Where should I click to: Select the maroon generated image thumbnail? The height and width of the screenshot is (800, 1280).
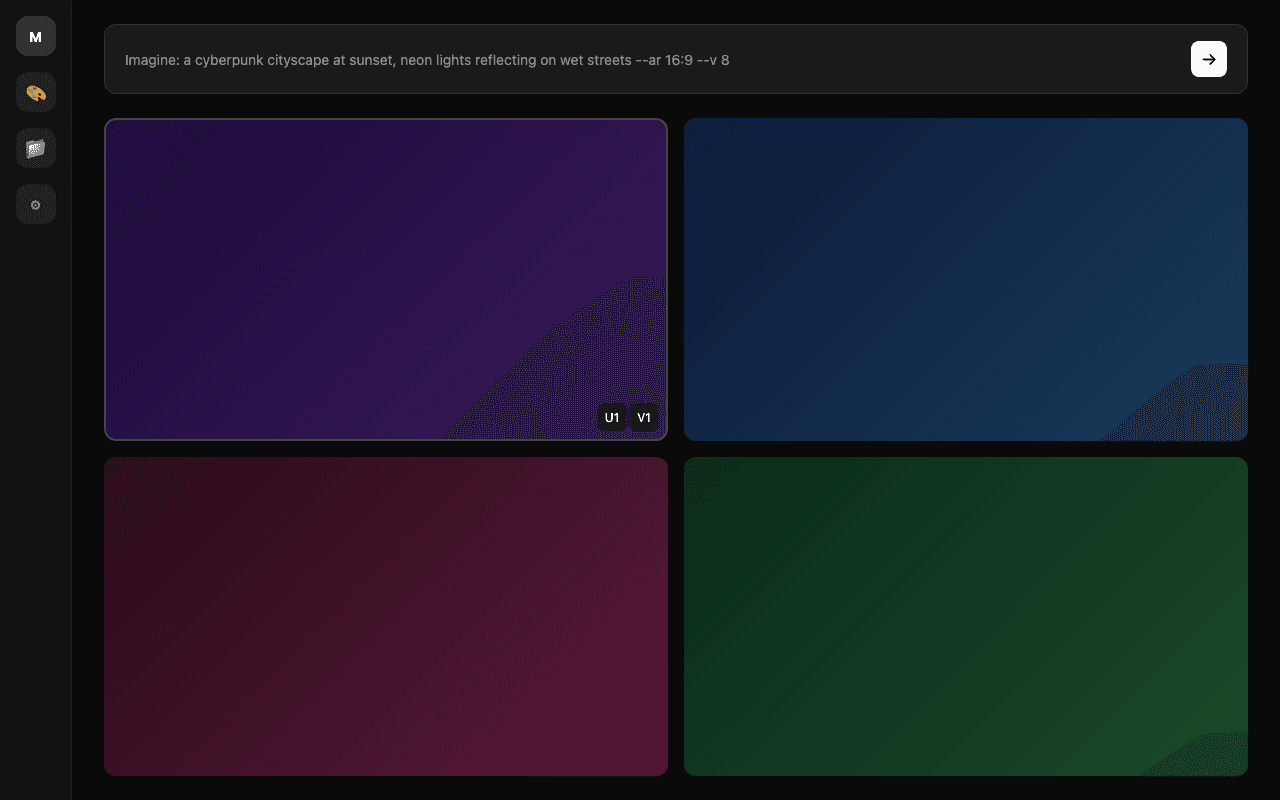[386, 616]
